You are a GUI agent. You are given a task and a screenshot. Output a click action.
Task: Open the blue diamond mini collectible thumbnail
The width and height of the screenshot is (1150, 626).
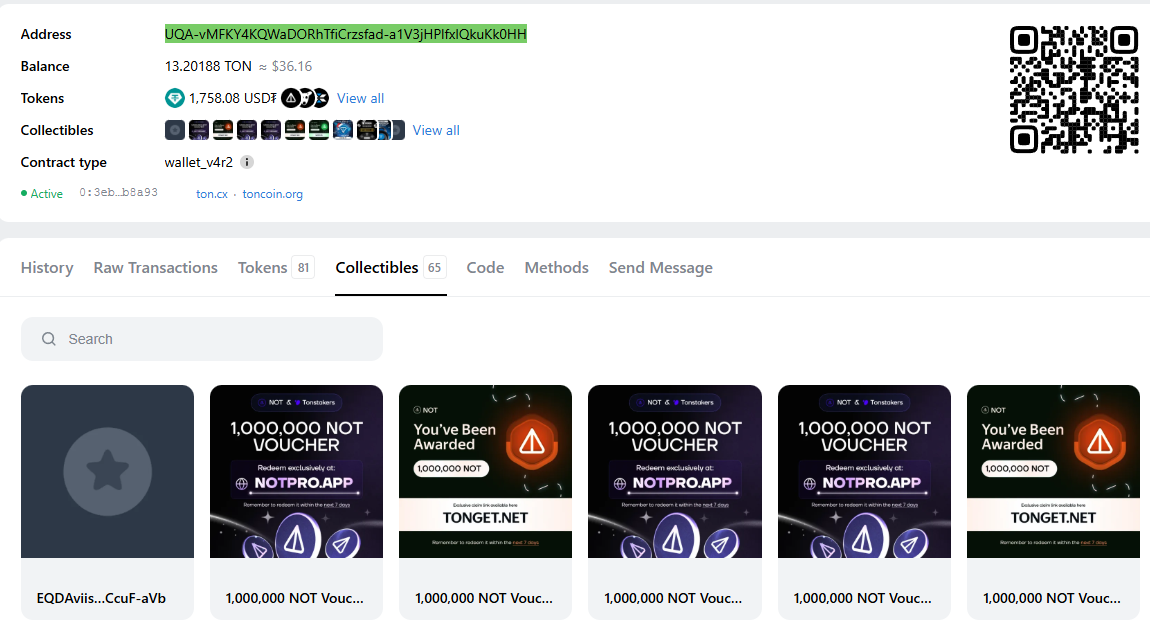pyautogui.click(x=343, y=130)
